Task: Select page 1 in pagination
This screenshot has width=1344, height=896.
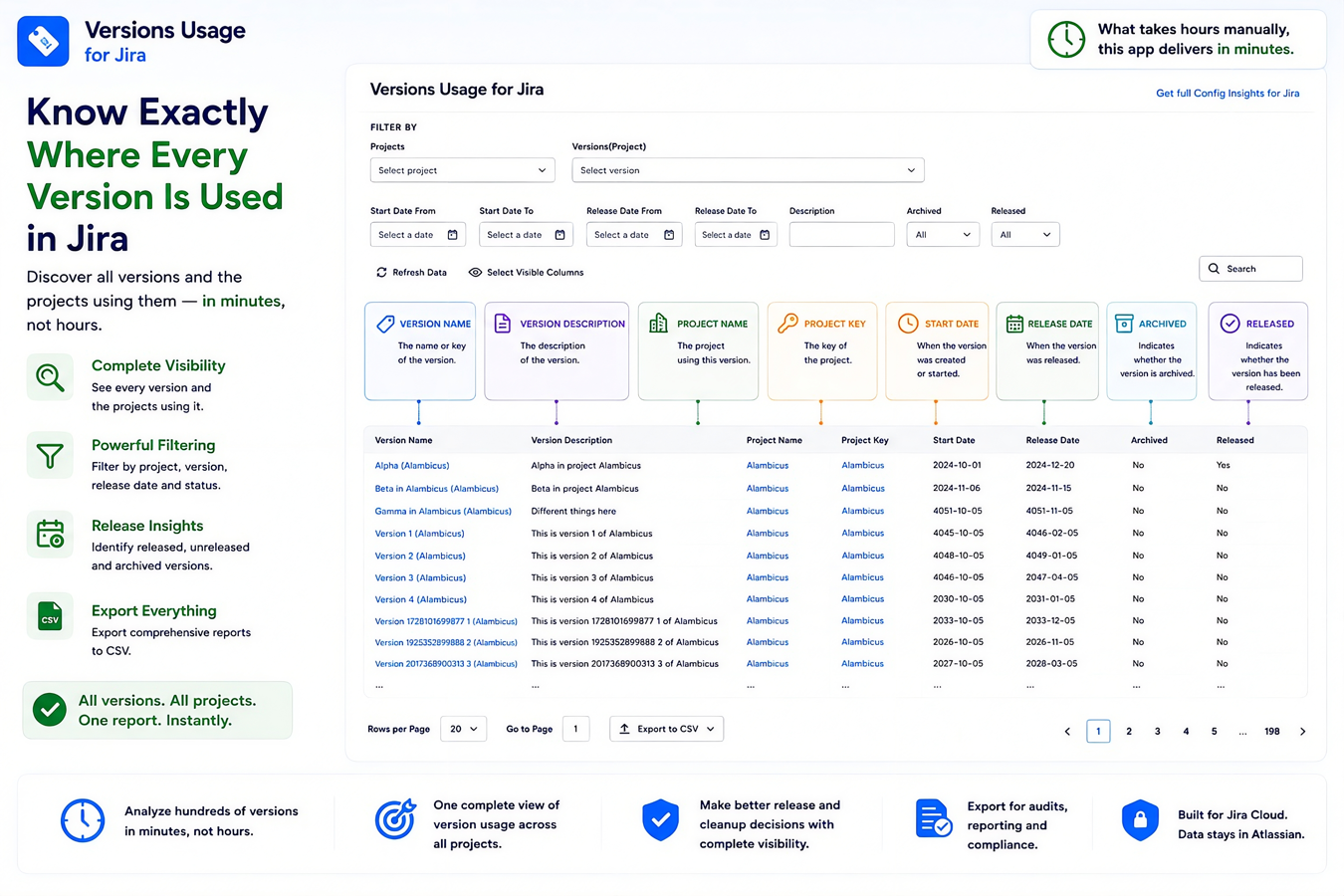Action: coord(1098,732)
